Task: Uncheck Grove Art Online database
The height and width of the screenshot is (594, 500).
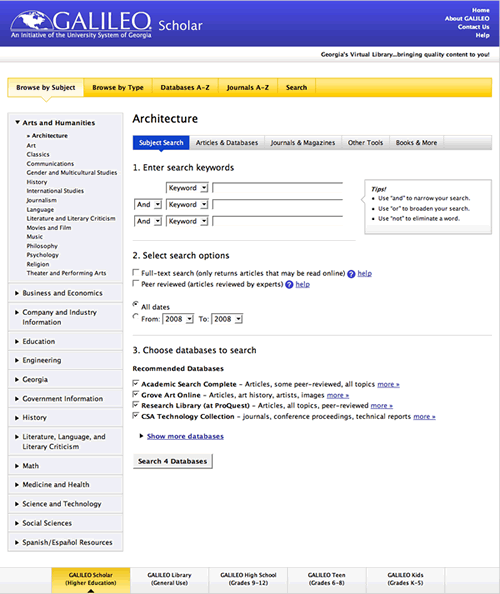Action: click(x=136, y=394)
